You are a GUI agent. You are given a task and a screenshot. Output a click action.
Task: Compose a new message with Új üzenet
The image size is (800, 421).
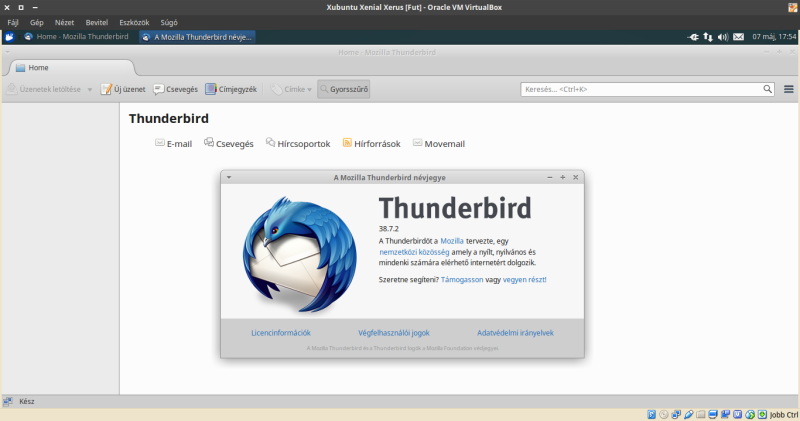point(123,89)
